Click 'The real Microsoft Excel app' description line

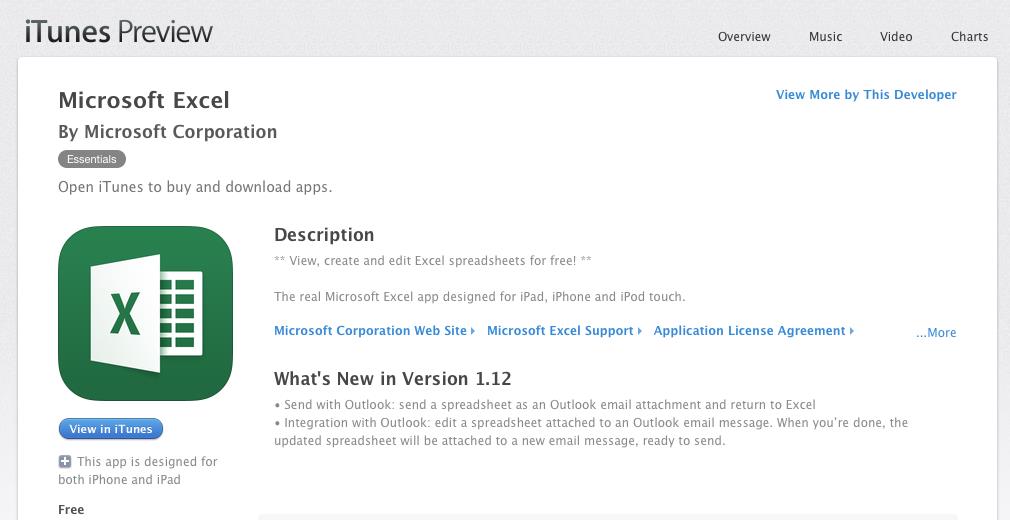coord(480,297)
